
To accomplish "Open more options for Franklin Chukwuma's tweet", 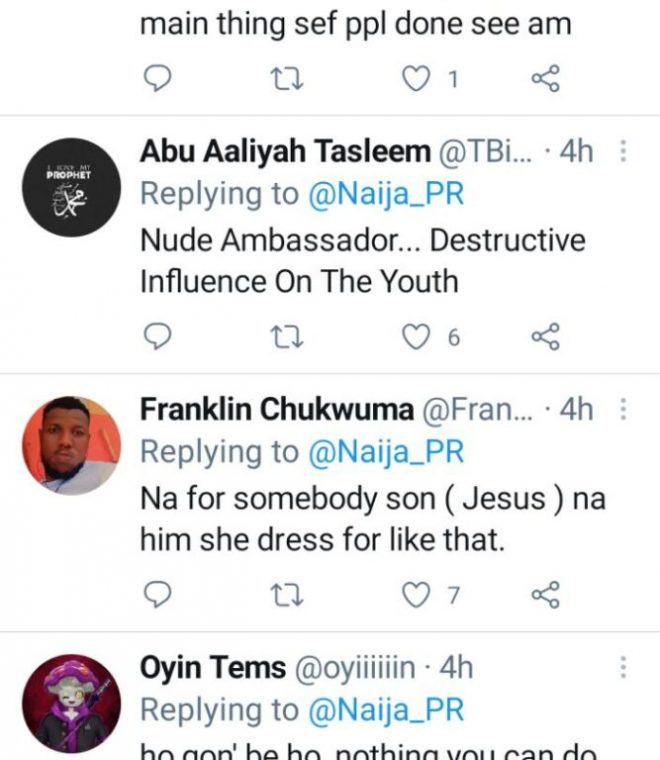I will (624, 409).
